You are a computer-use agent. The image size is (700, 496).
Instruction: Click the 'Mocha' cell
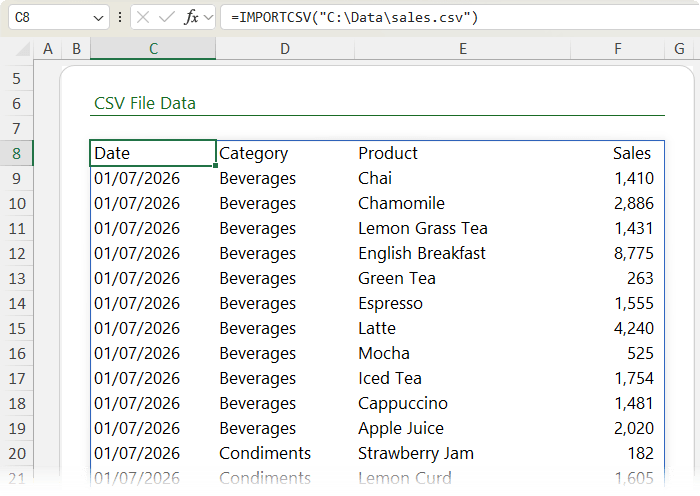click(462, 353)
